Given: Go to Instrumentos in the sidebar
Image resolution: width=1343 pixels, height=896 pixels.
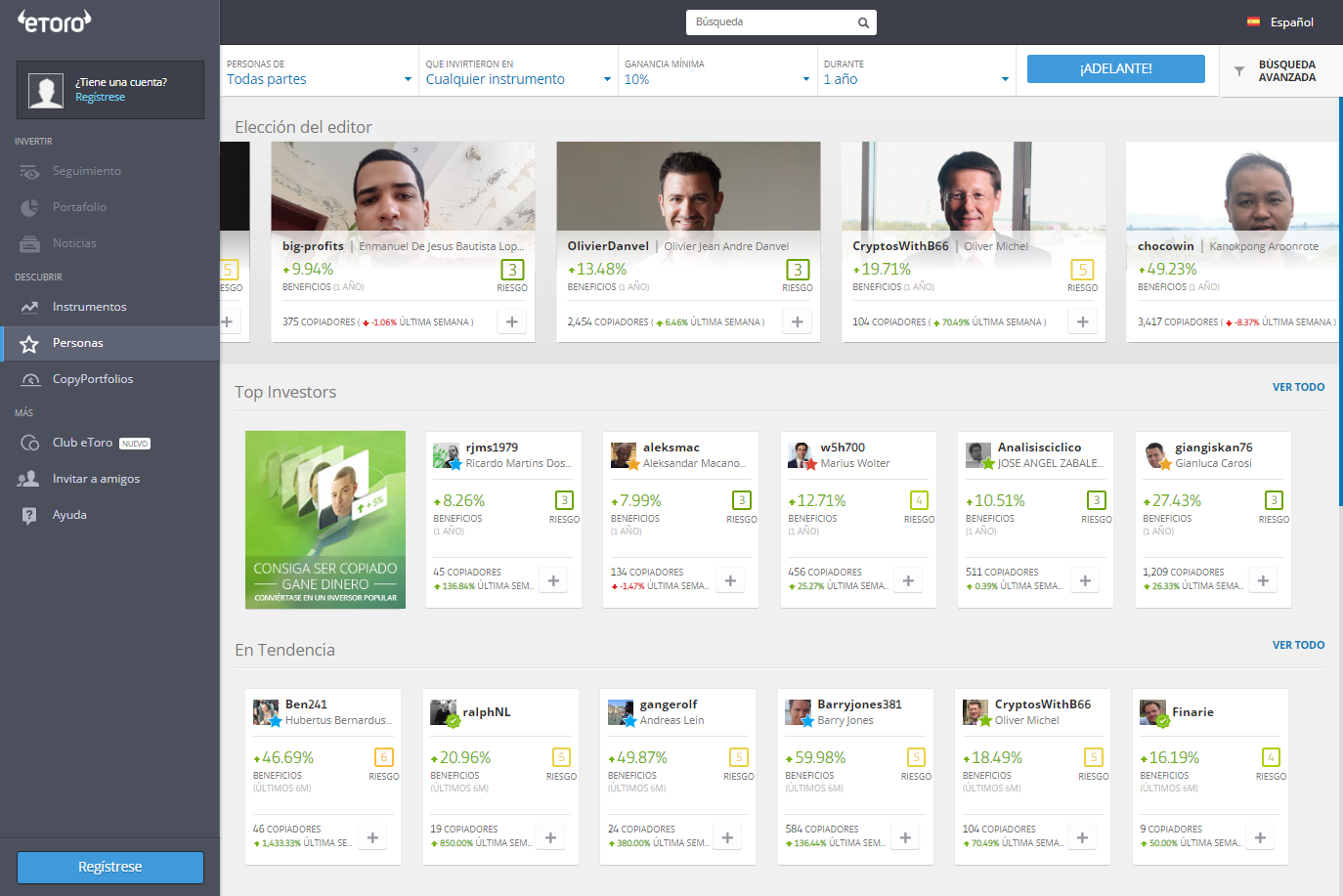Looking at the screenshot, I should pyautogui.click(x=109, y=307).
